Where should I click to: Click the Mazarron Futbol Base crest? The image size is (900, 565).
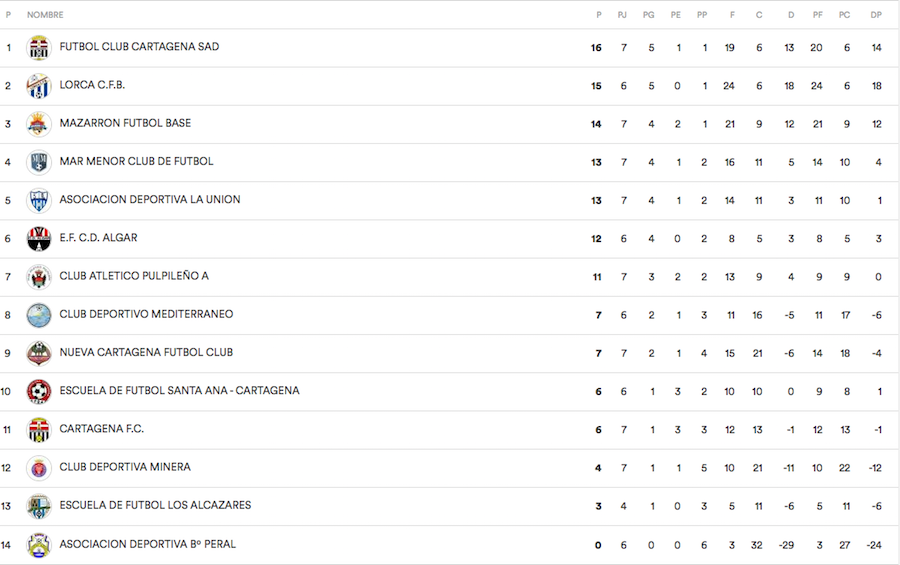38,124
